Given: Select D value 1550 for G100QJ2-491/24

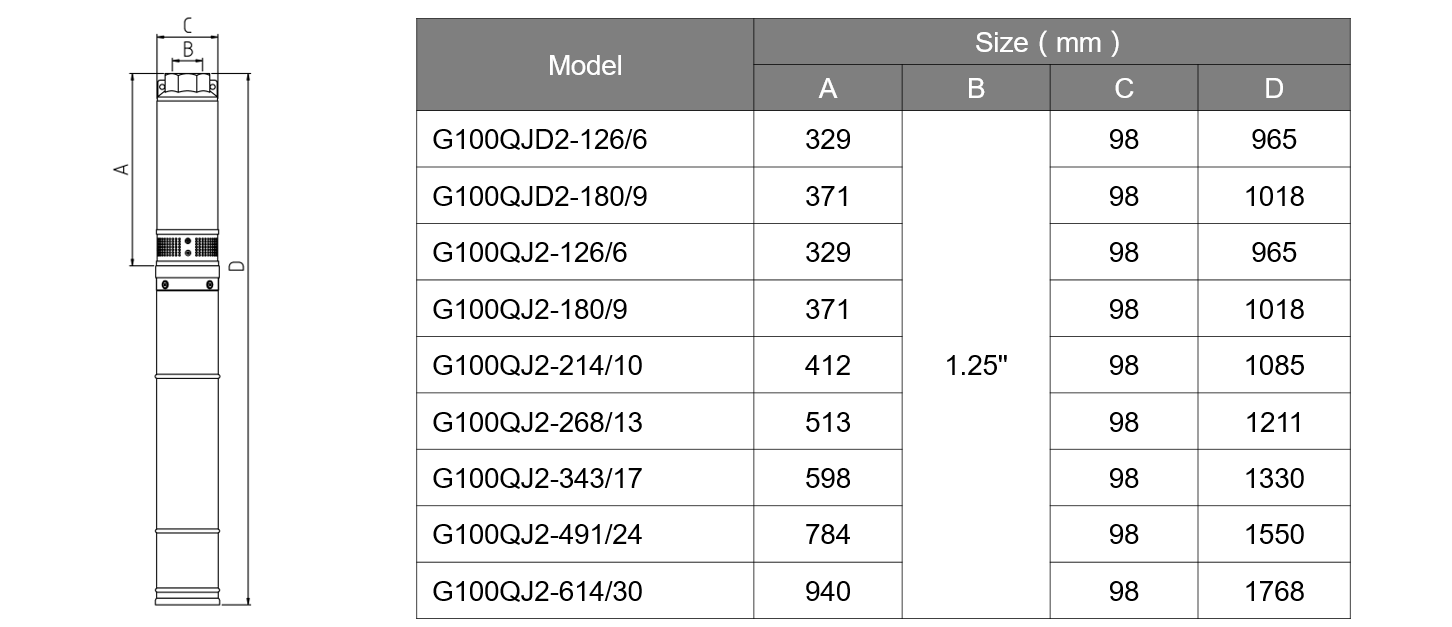Looking at the screenshot, I should coord(1274,535).
